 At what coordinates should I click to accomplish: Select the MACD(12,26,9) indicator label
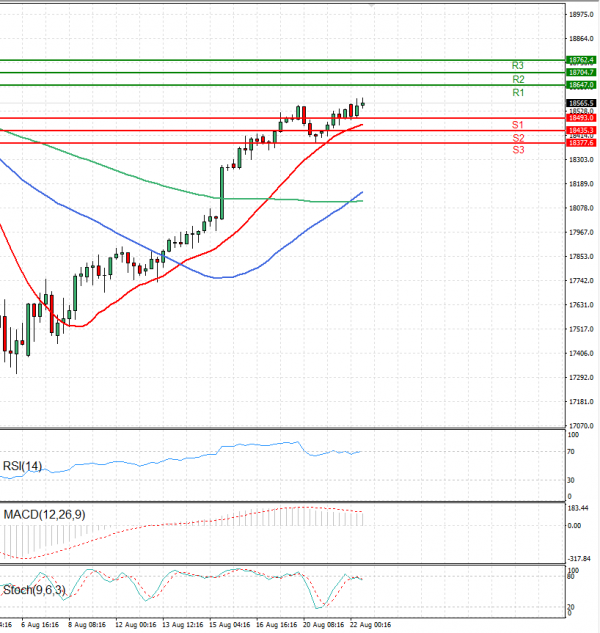pyautogui.click(x=44, y=515)
